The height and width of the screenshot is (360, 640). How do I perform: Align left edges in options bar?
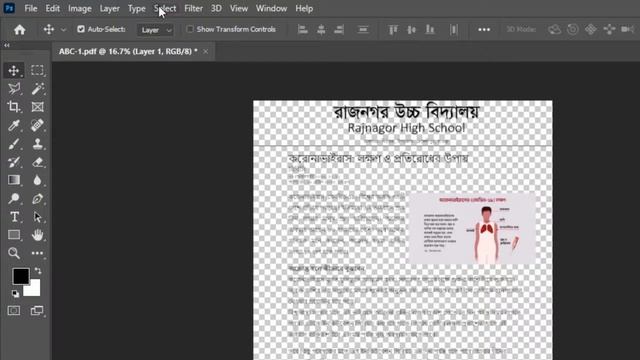[x=302, y=29]
